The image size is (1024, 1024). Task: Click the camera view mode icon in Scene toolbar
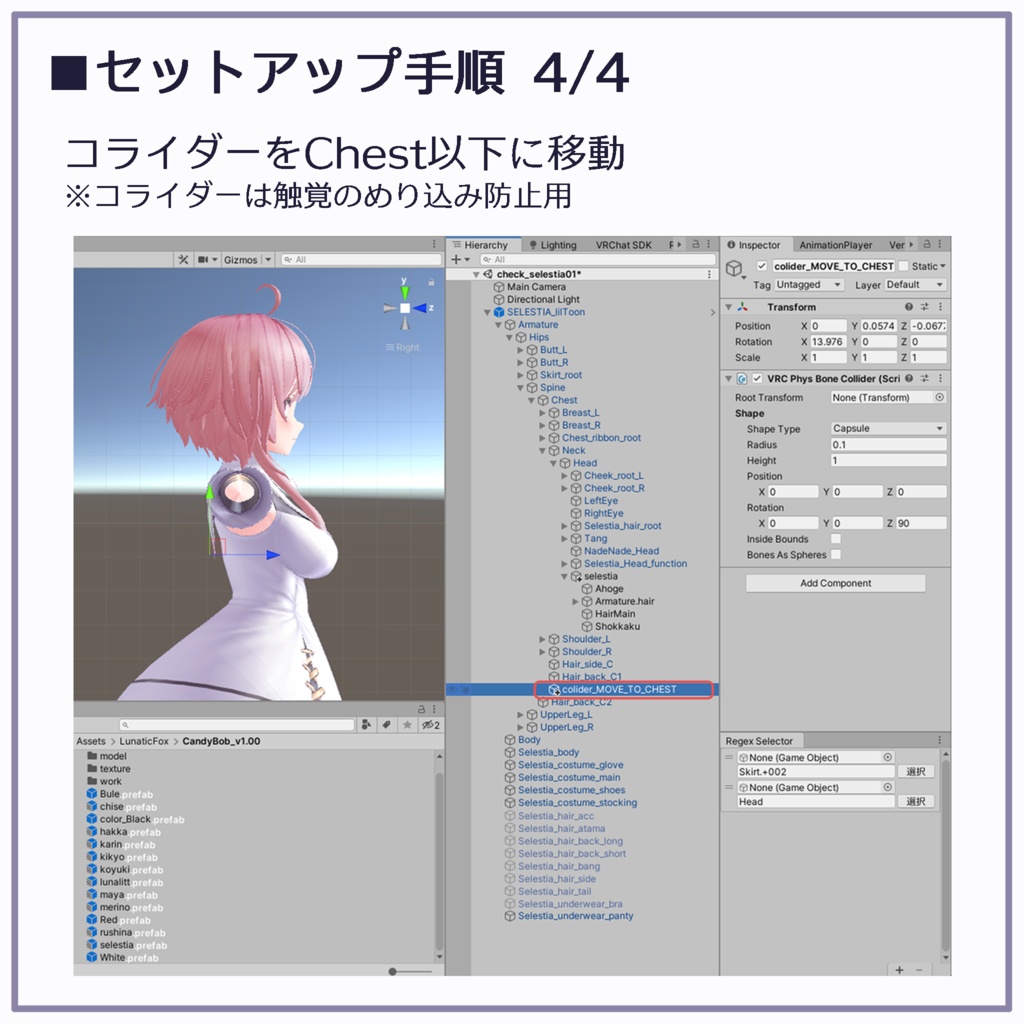(x=201, y=260)
